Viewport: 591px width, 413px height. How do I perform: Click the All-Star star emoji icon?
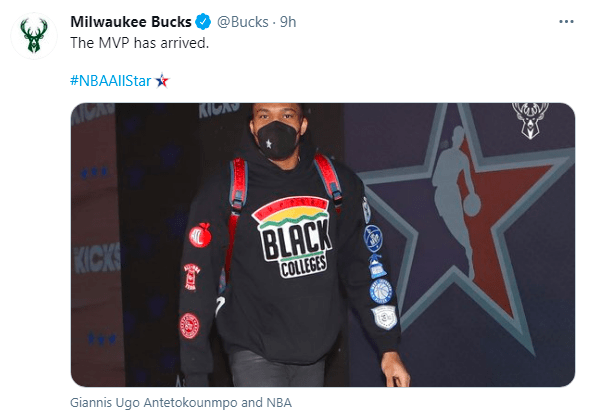162,80
